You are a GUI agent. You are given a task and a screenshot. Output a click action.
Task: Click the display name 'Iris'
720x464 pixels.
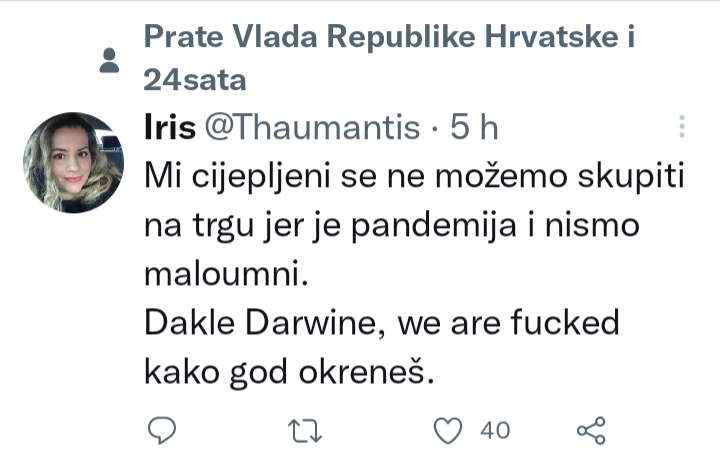click(169, 127)
